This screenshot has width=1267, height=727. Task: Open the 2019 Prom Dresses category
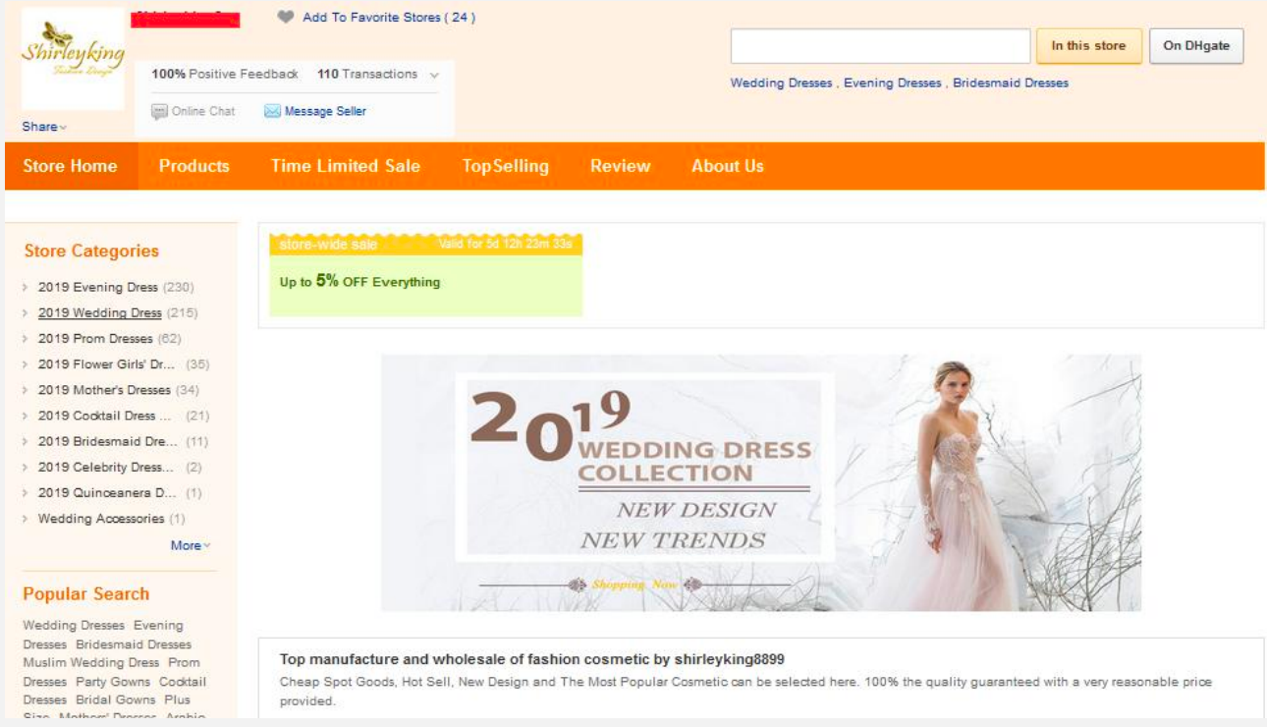click(x=95, y=339)
